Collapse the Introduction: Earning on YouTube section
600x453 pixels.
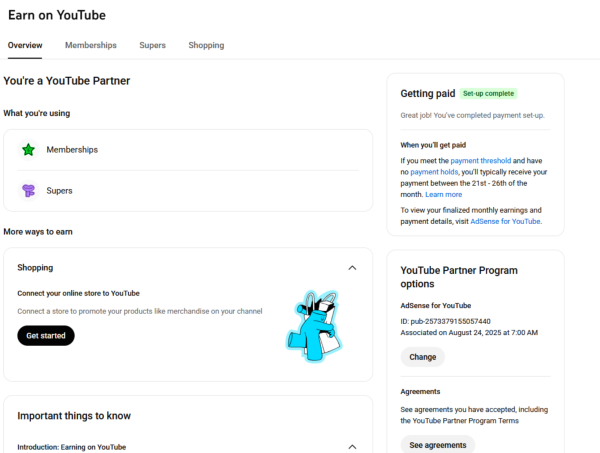[352, 446]
